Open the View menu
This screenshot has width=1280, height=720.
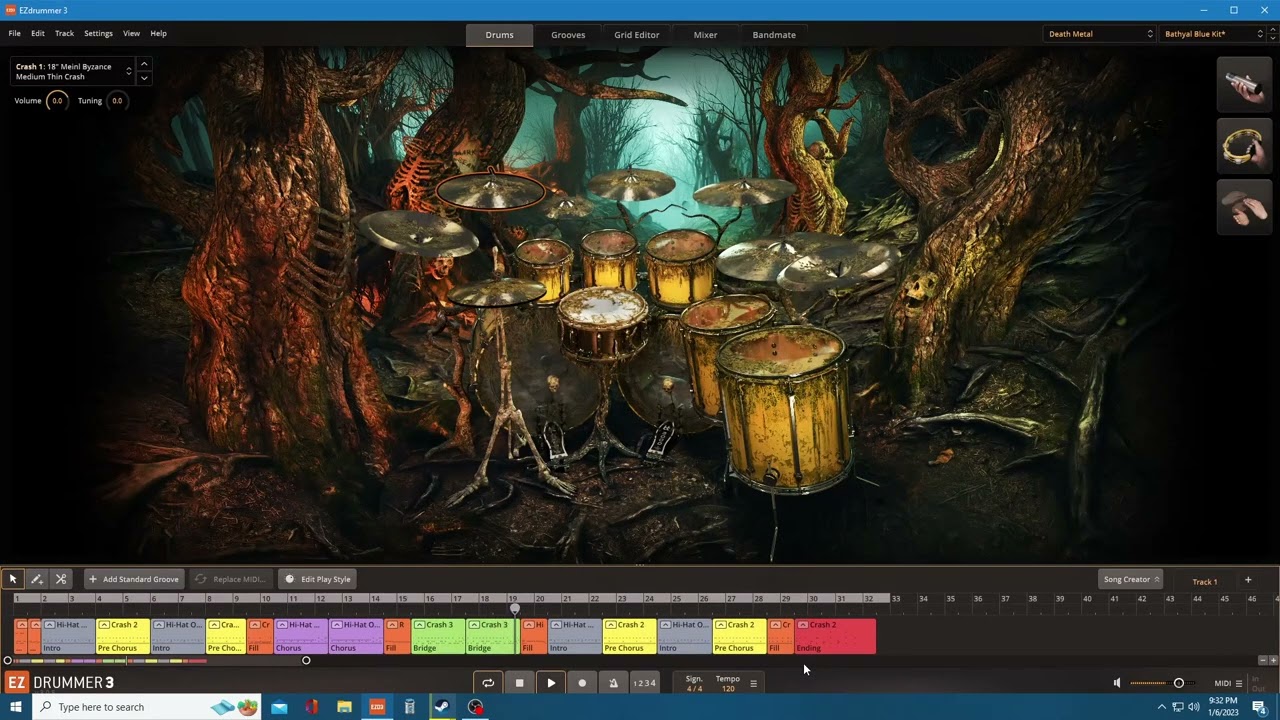point(131,34)
